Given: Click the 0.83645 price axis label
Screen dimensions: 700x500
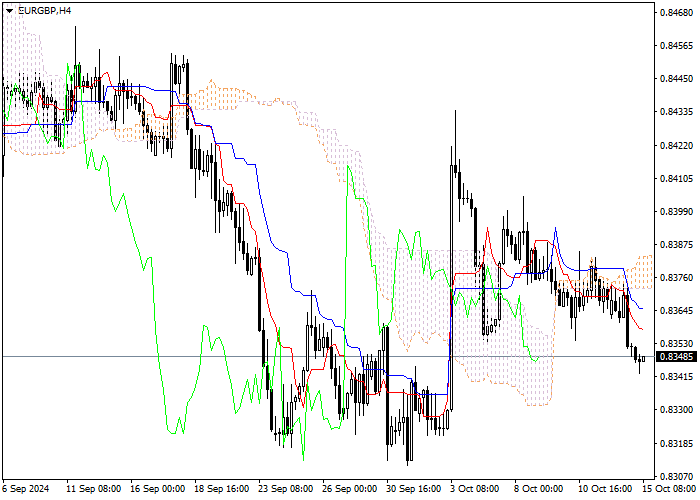Looking at the screenshot, I should coord(677,310).
